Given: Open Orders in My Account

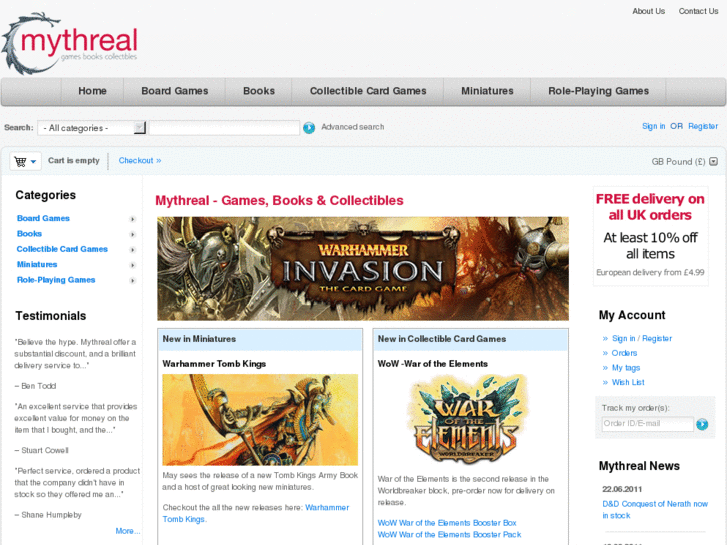Looking at the screenshot, I should coord(624,353).
